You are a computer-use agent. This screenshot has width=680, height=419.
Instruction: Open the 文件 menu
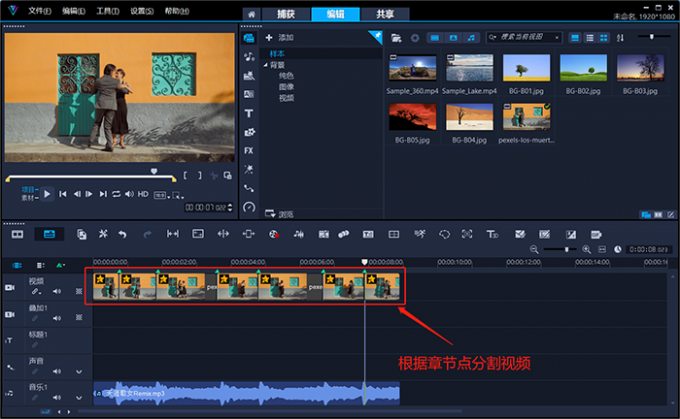coord(39,11)
